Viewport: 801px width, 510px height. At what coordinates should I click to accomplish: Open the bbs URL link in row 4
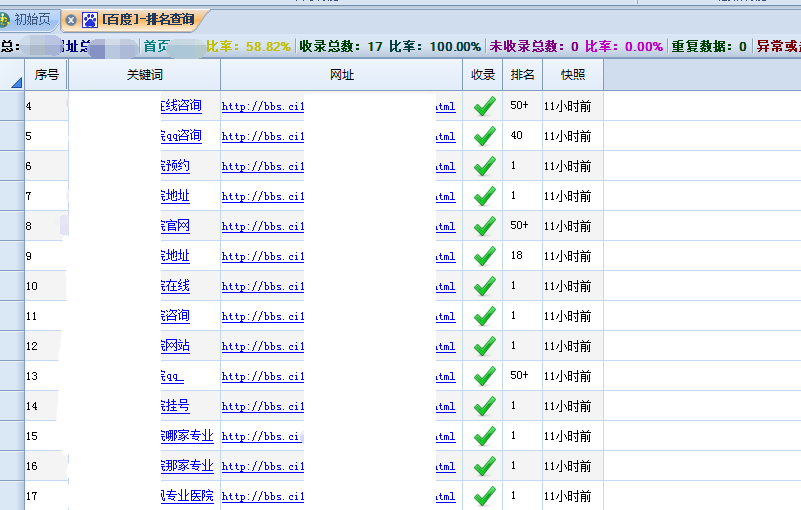tap(263, 107)
